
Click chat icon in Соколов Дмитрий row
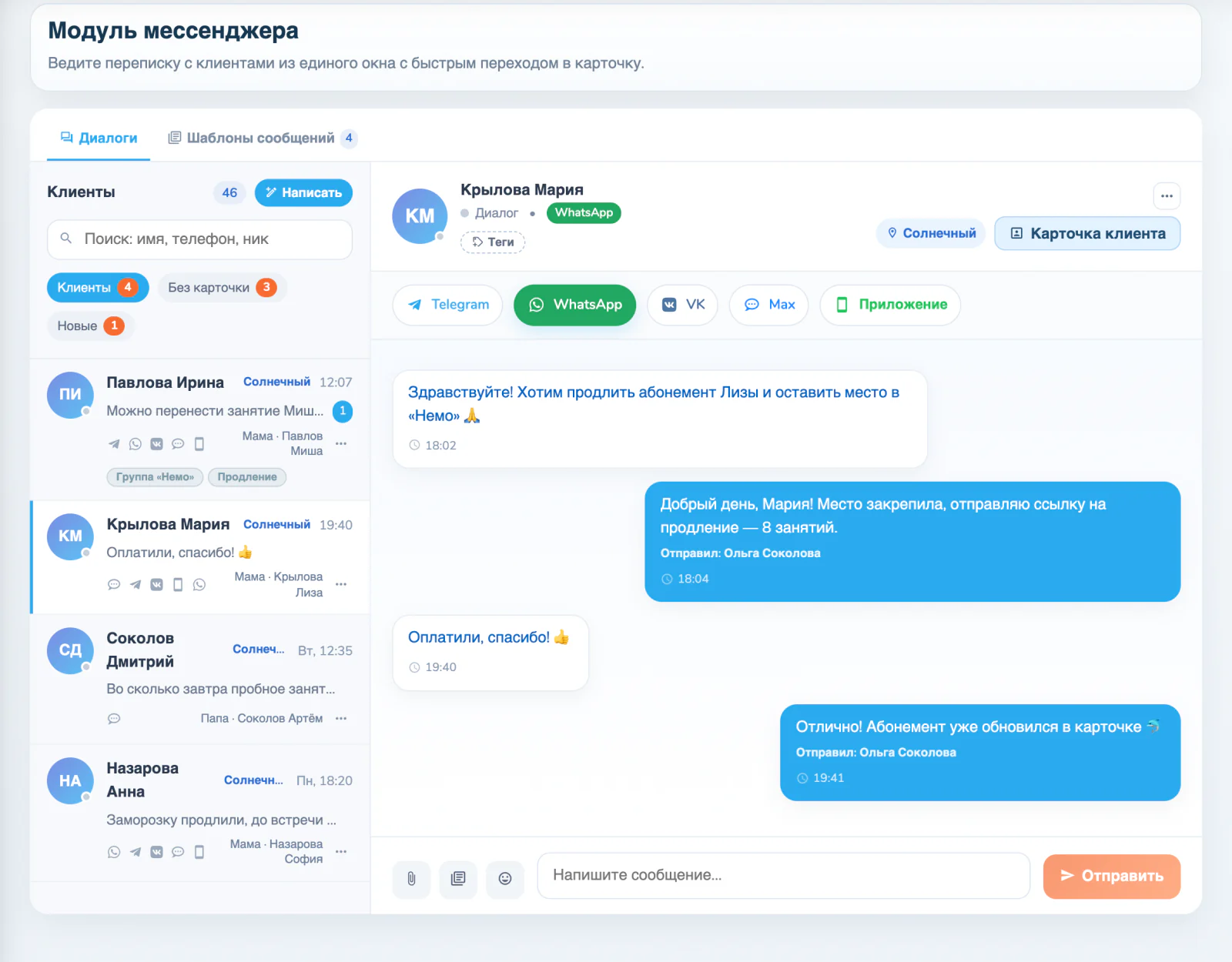(x=114, y=719)
